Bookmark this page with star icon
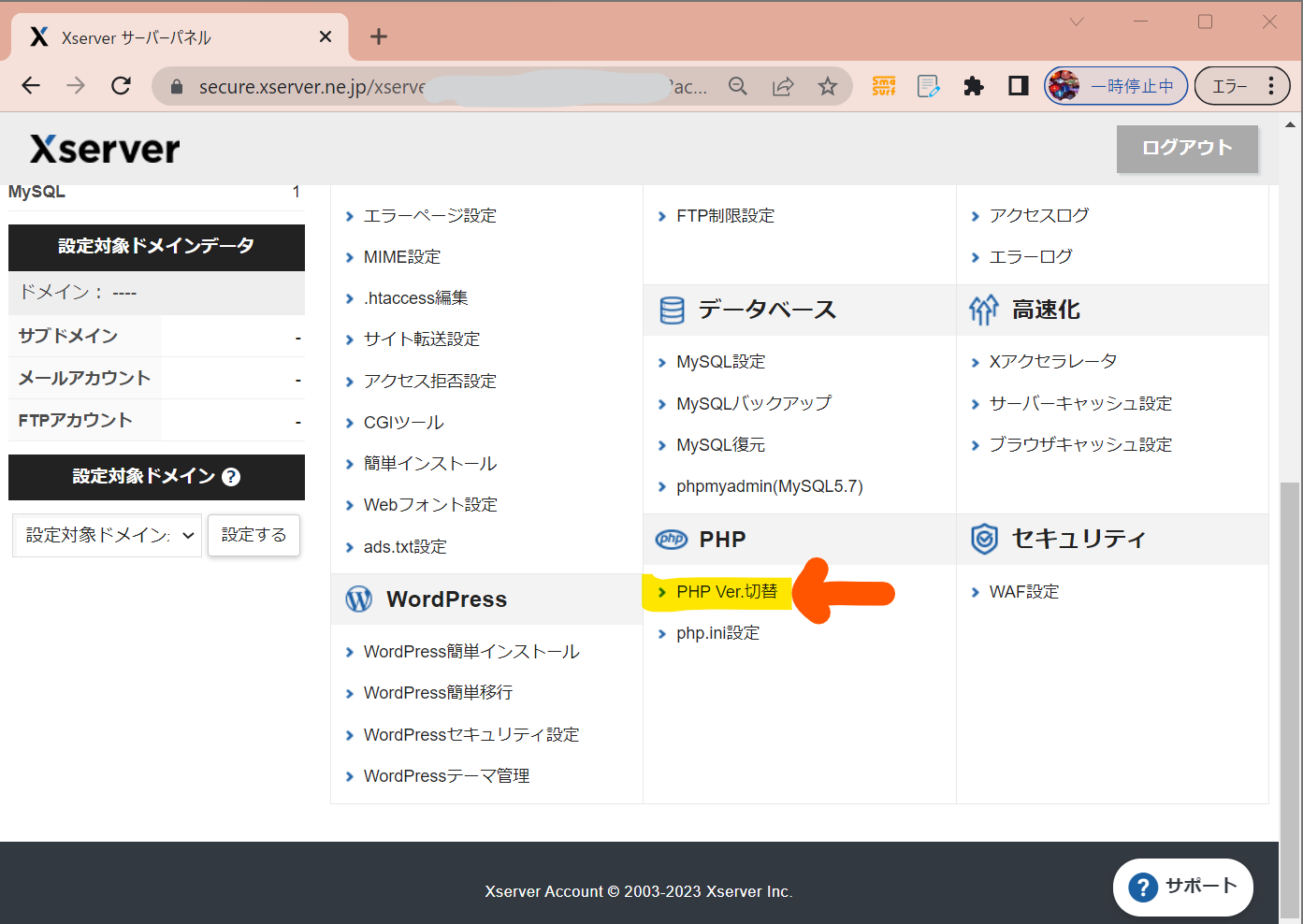The width and height of the screenshot is (1303, 924). [x=828, y=86]
